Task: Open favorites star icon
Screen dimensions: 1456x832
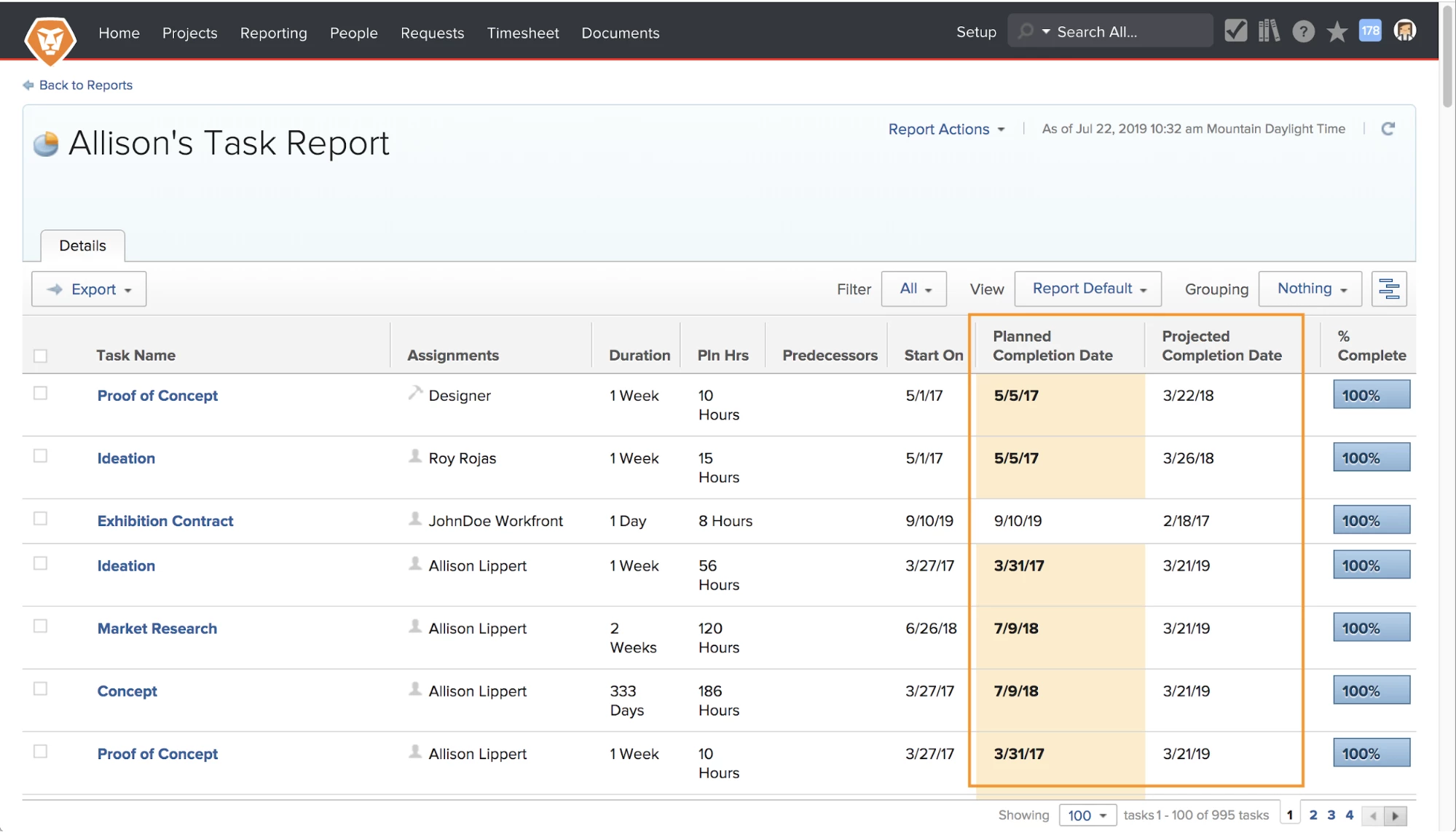Action: (x=1337, y=31)
